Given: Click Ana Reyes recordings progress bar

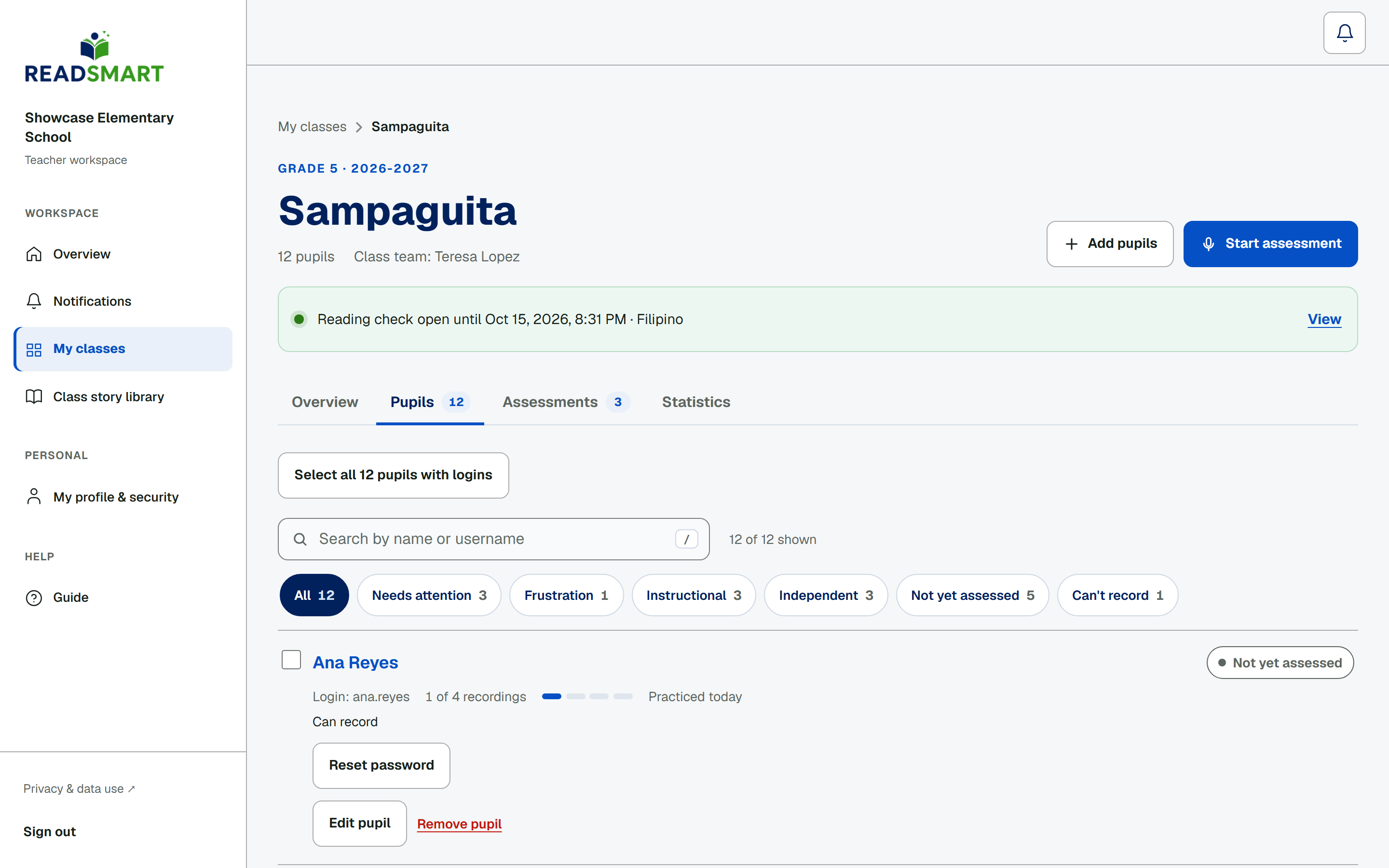Looking at the screenshot, I should [587, 696].
